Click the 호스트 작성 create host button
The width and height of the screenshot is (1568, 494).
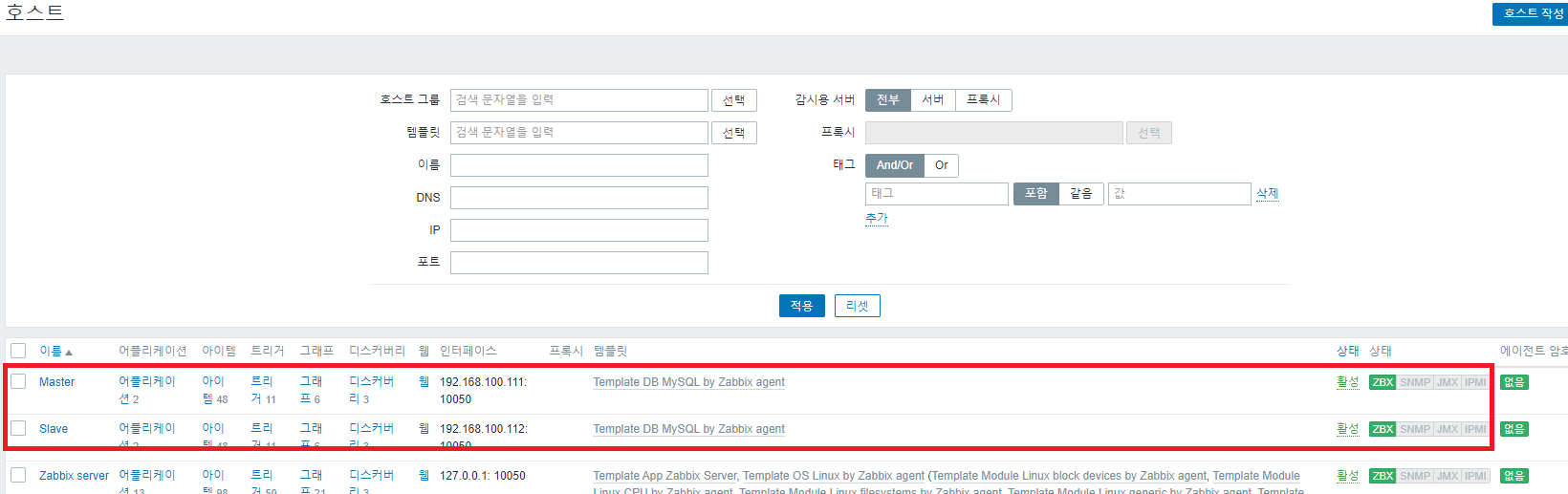click(1530, 13)
